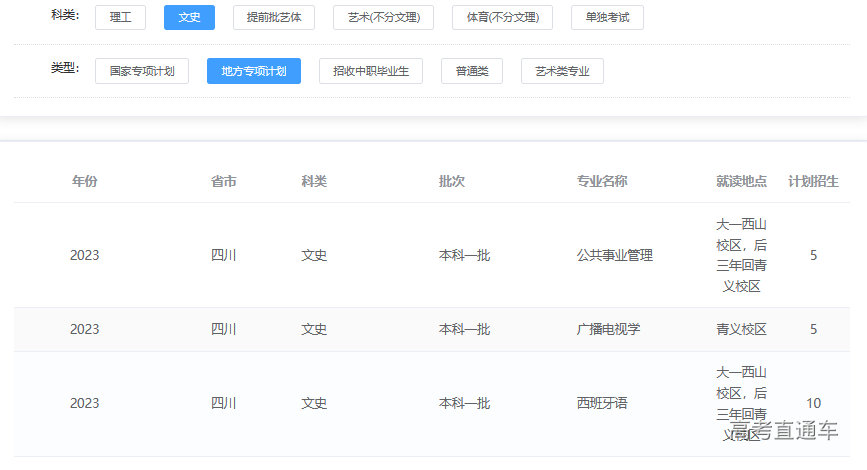
Task: Click the 批次 column header
Action: tap(452, 181)
